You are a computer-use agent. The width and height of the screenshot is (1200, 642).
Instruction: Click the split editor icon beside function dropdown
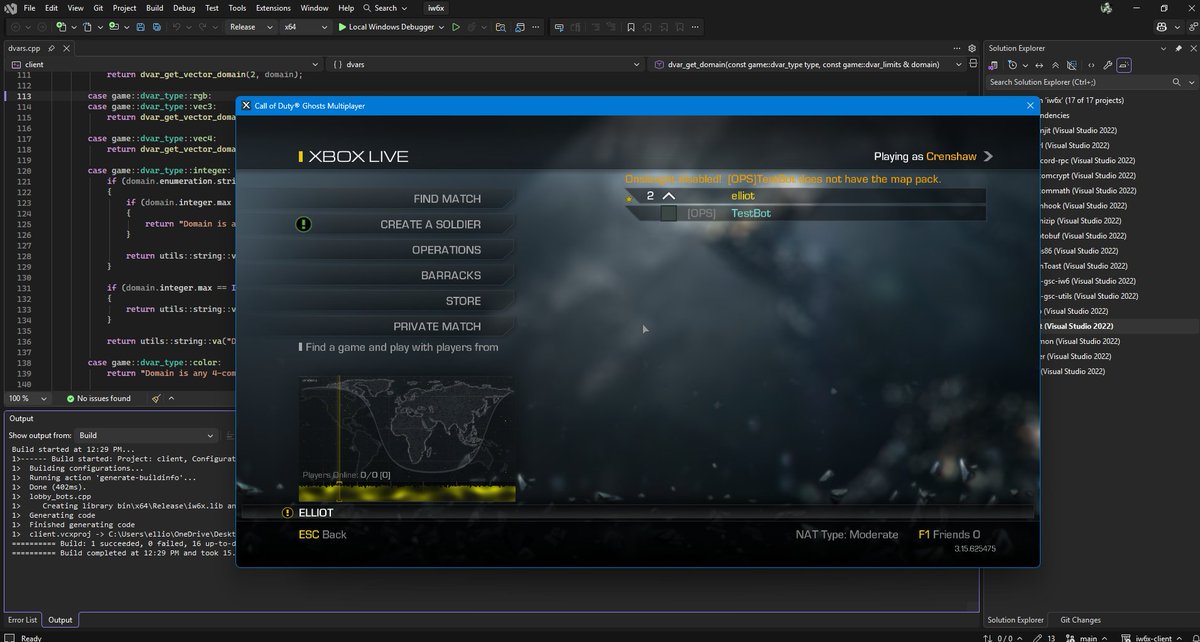971,64
